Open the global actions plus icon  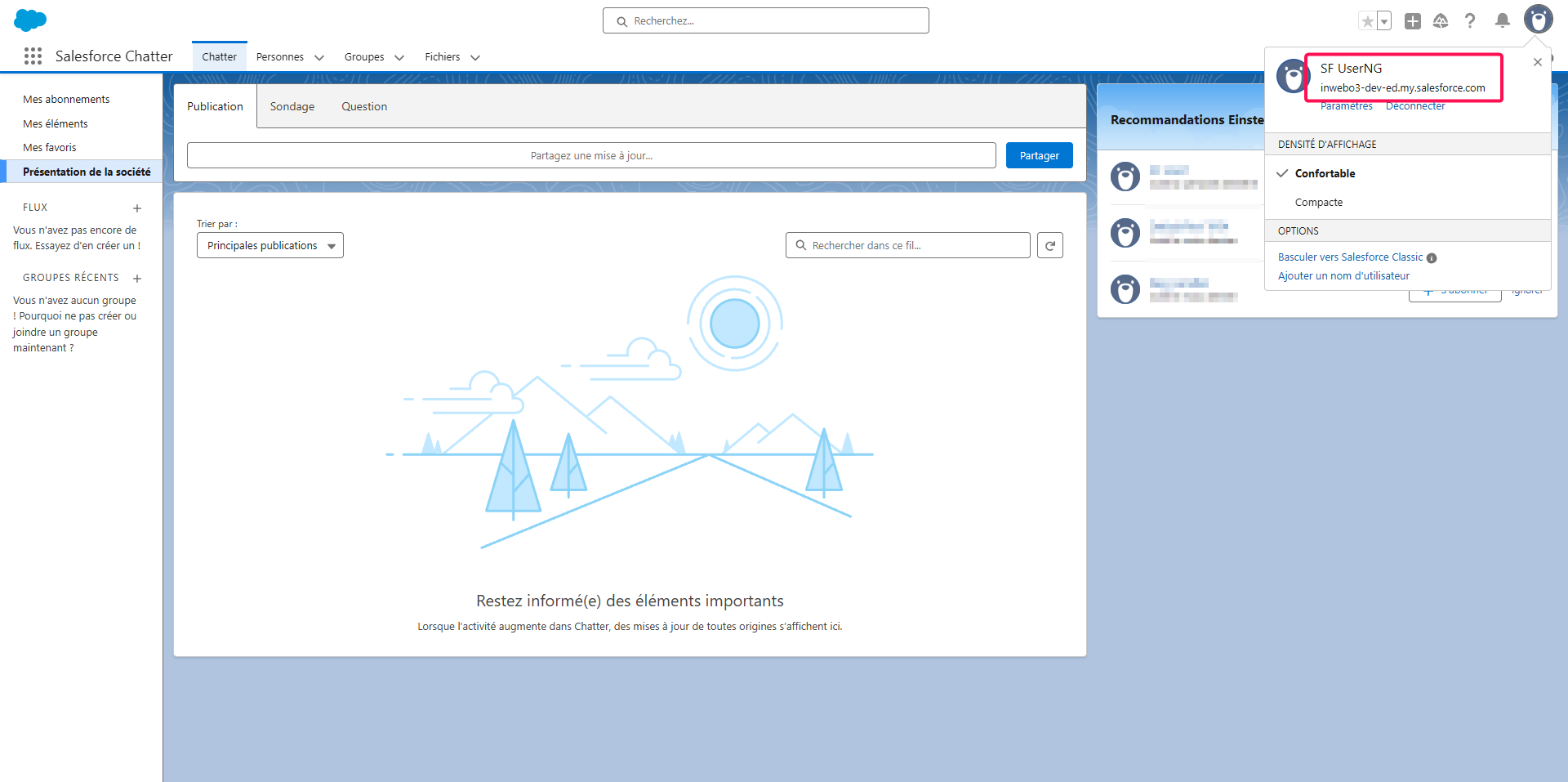[1412, 21]
